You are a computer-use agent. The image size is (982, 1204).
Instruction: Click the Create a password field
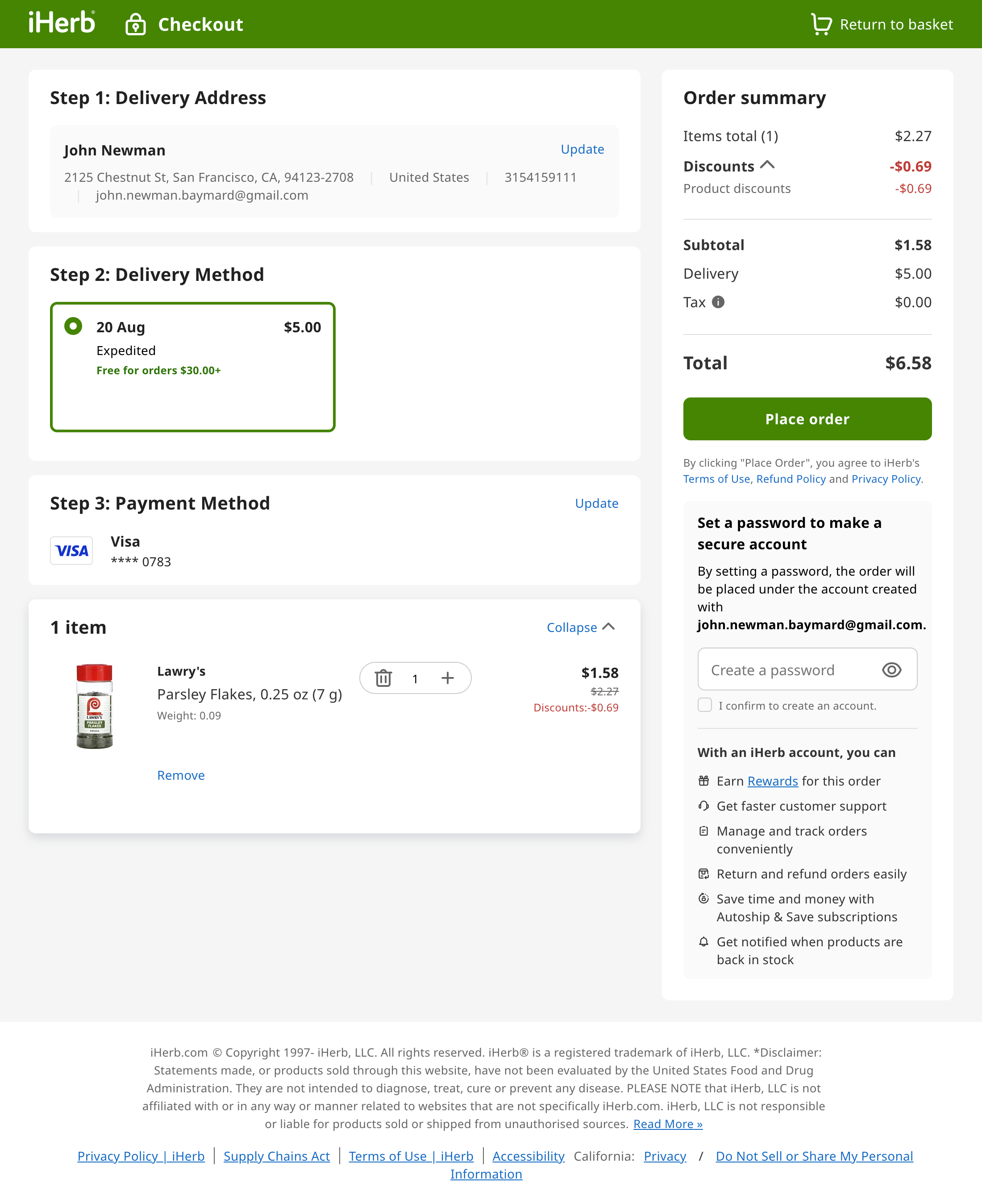point(781,669)
